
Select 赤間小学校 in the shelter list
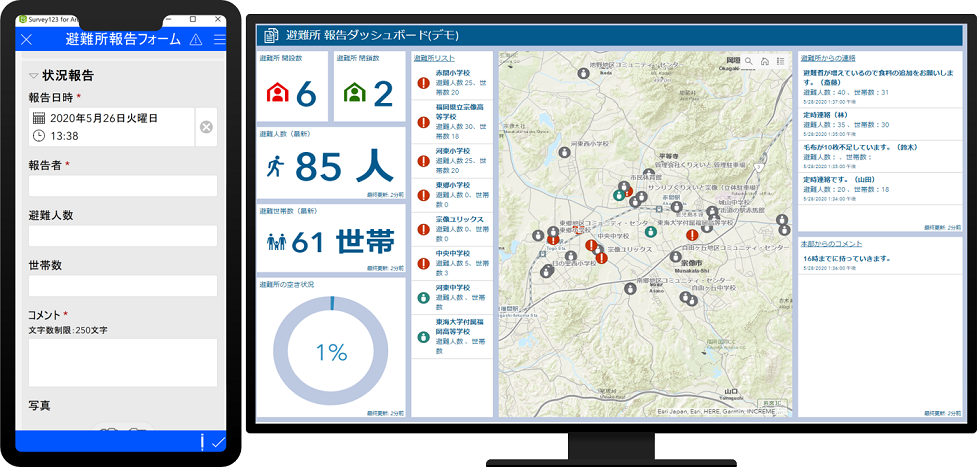point(452,82)
